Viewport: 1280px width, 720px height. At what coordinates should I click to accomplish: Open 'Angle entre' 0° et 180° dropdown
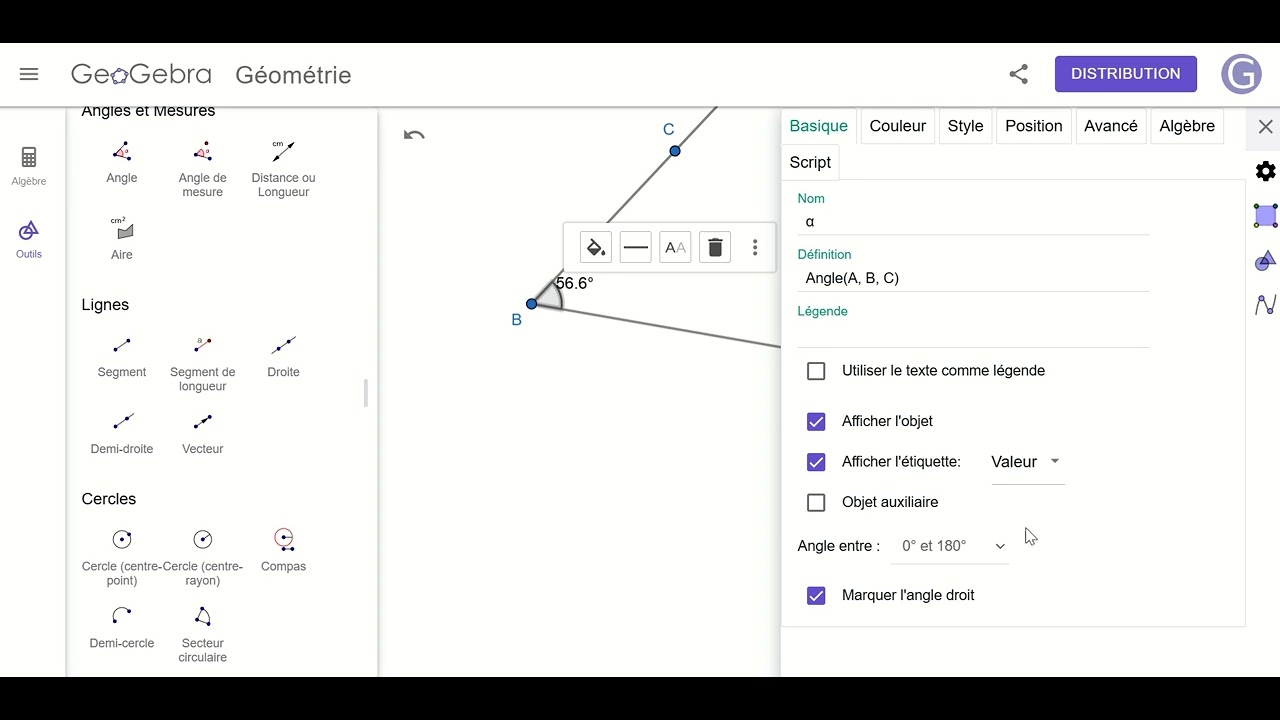(950, 546)
